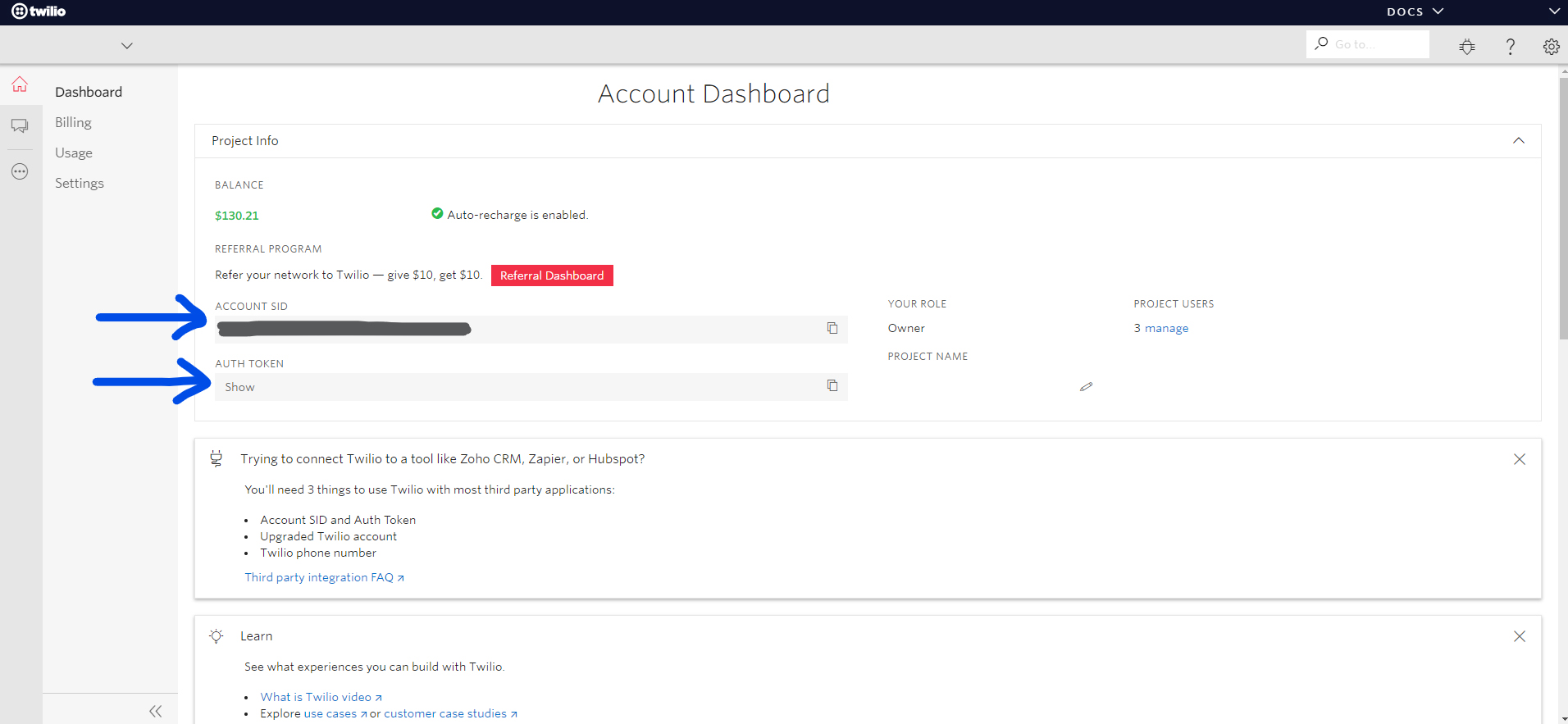
Task: Dismiss the third-party integration tip card
Action: point(1519,459)
